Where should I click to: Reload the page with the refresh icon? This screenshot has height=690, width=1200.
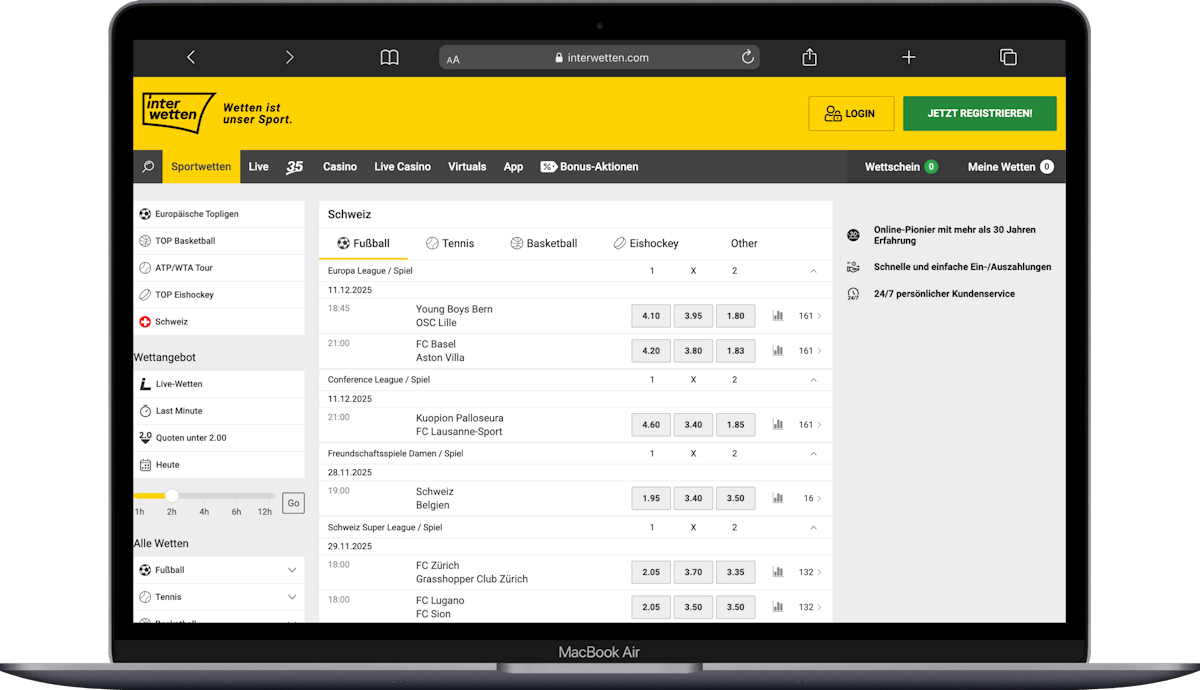click(x=747, y=58)
